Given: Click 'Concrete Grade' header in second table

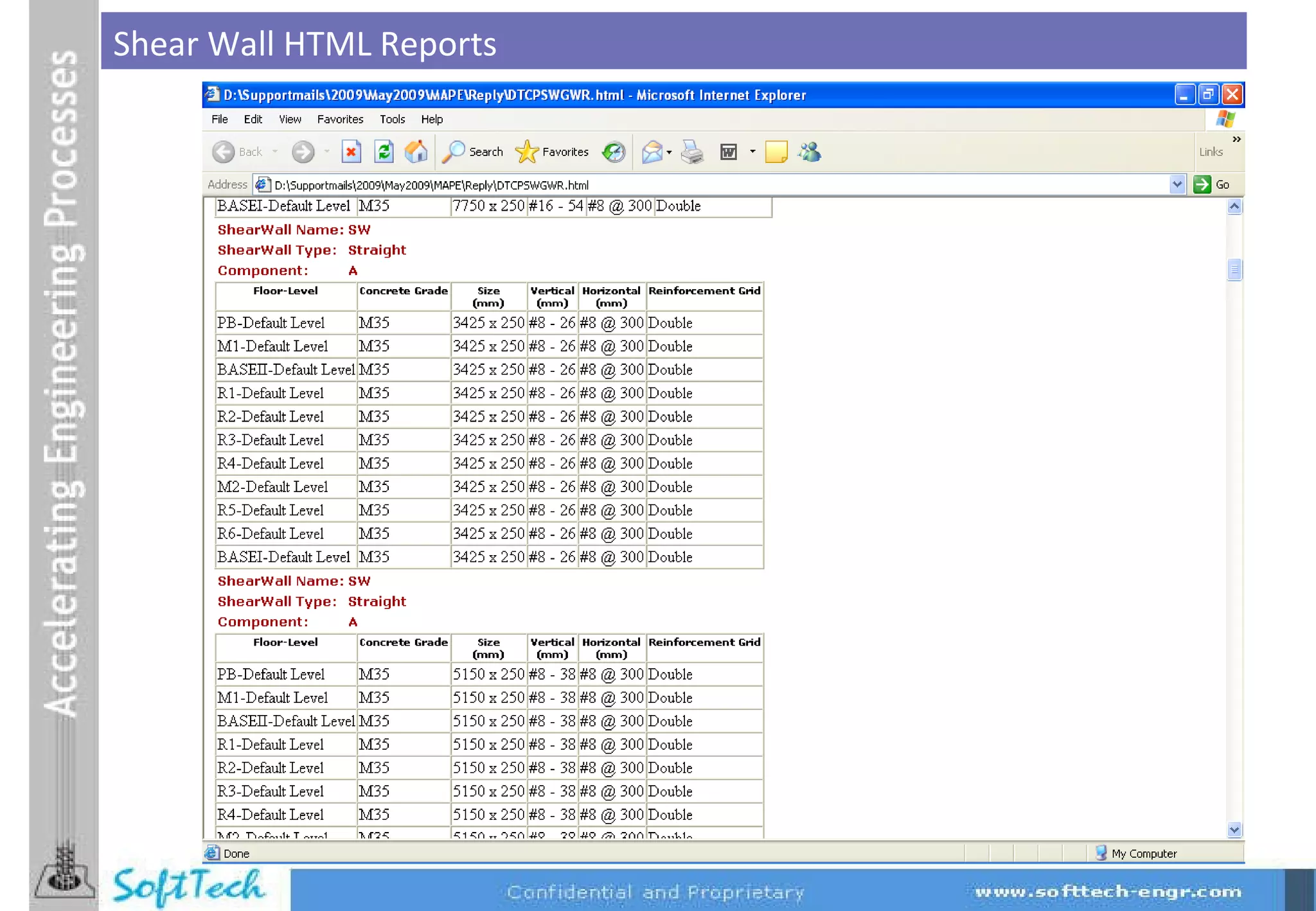Looking at the screenshot, I should pyautogui.click(x=404, y=642).
